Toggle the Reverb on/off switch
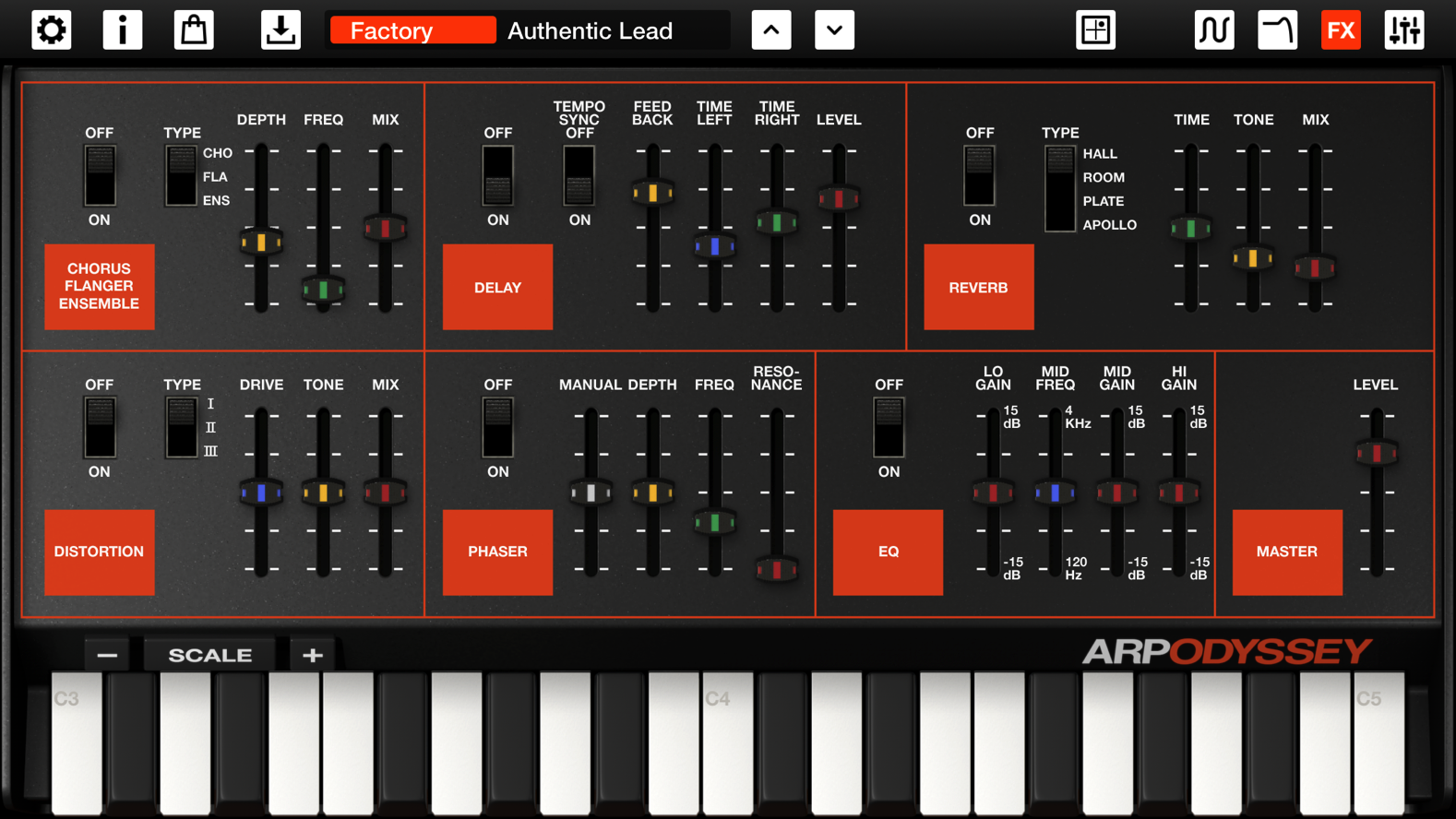The height and width of the screenshot is (819, 1456). [x=980, y=175]
